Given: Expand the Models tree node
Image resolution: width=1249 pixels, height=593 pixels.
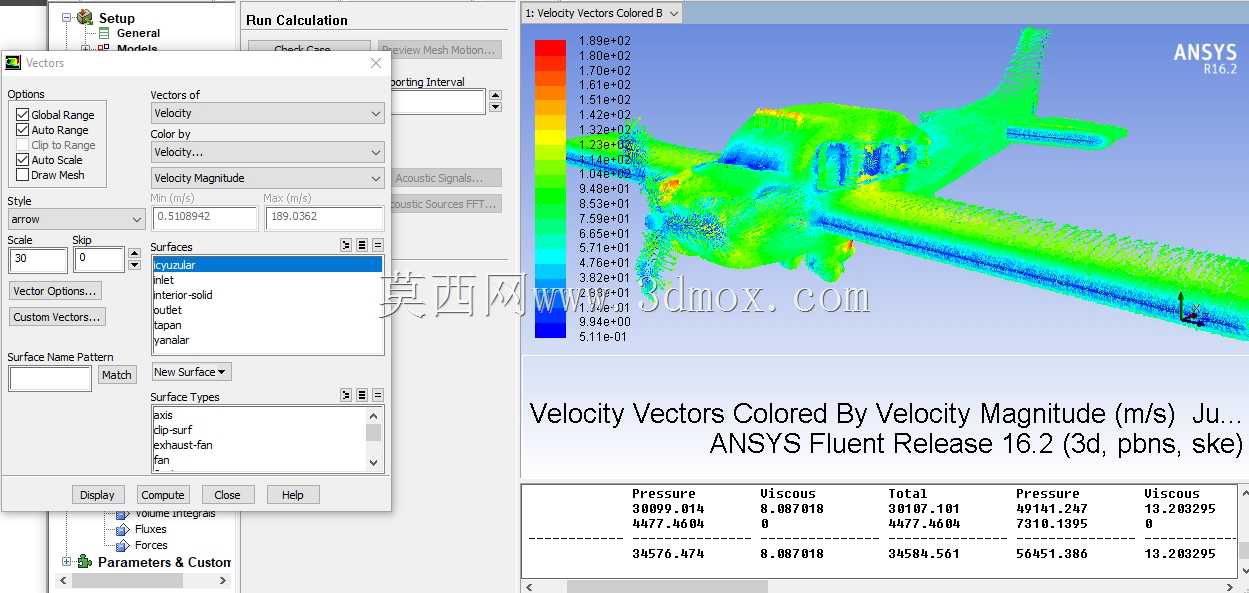Looking at the screenshot, I should coord(85,48).
